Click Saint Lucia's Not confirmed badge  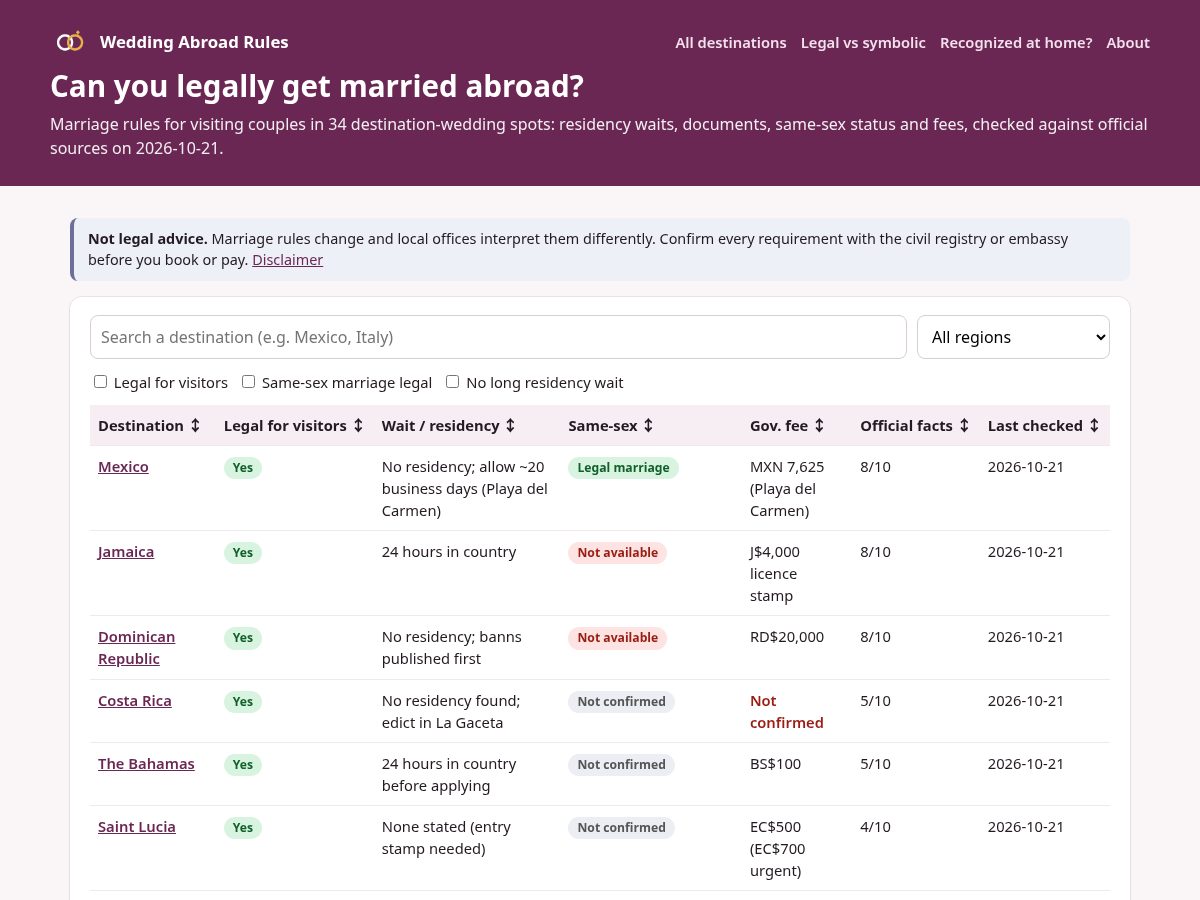tap(621, 828)
